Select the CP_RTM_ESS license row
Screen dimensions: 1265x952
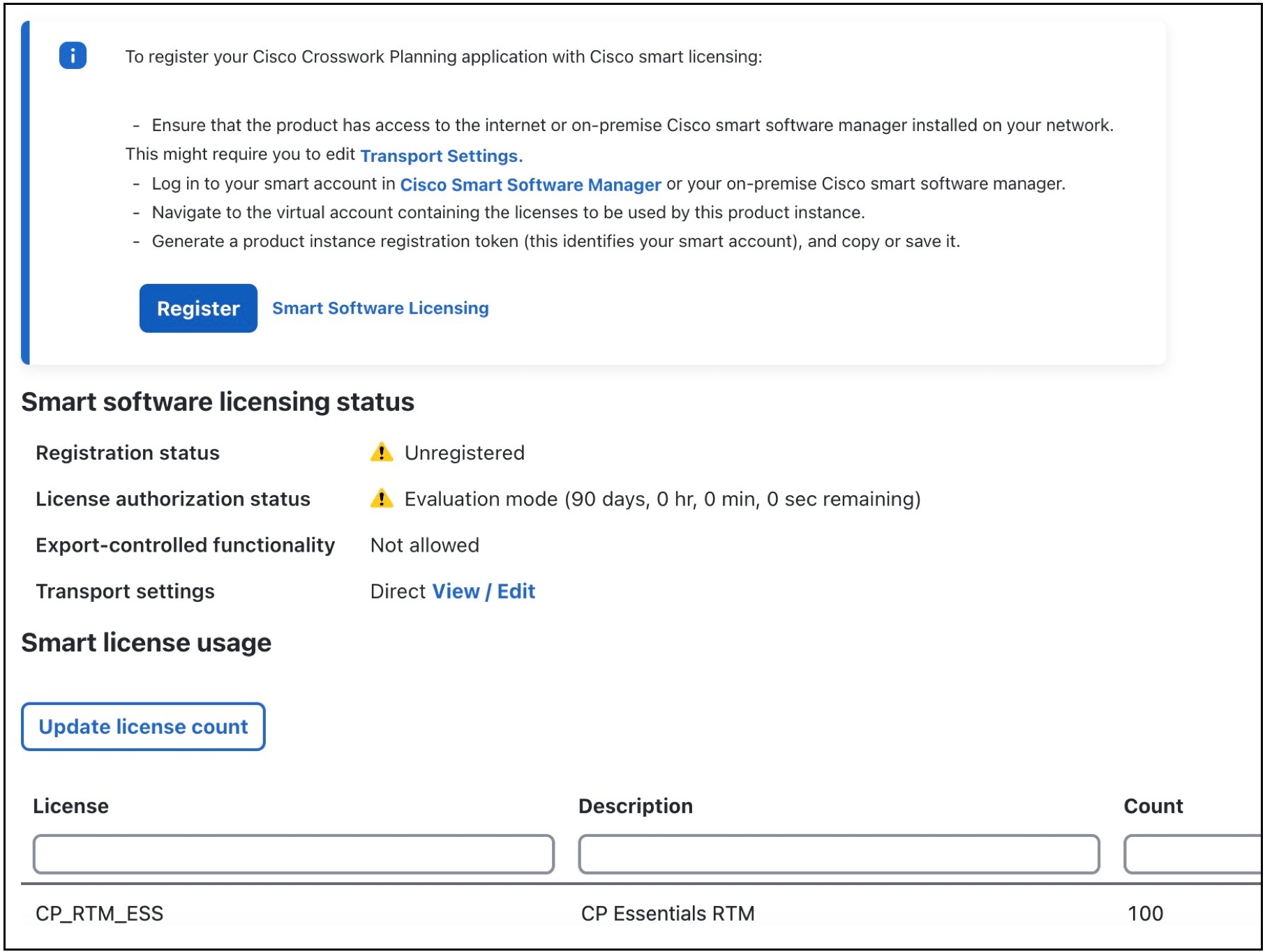coord(100,913)
